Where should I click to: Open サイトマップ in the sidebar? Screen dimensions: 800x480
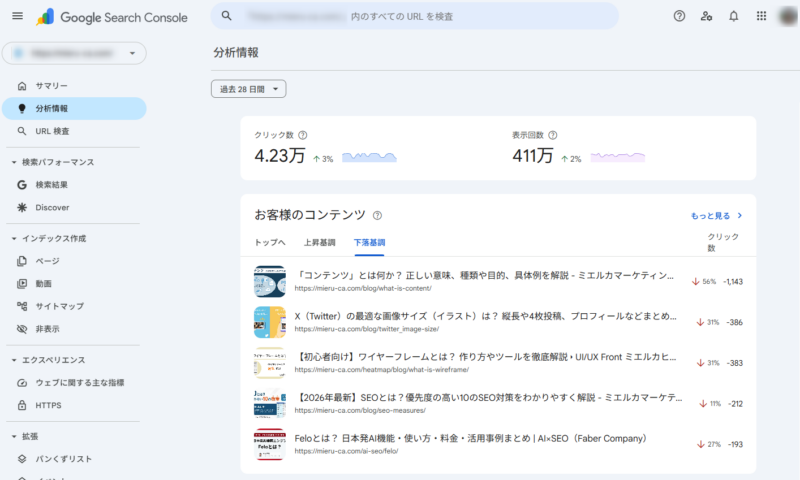tap(59, 306)
